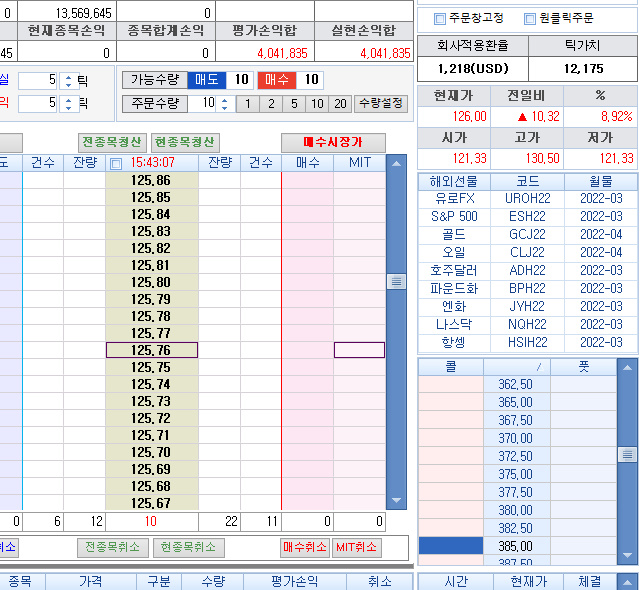Click the 체결 column header

[589, 582]
